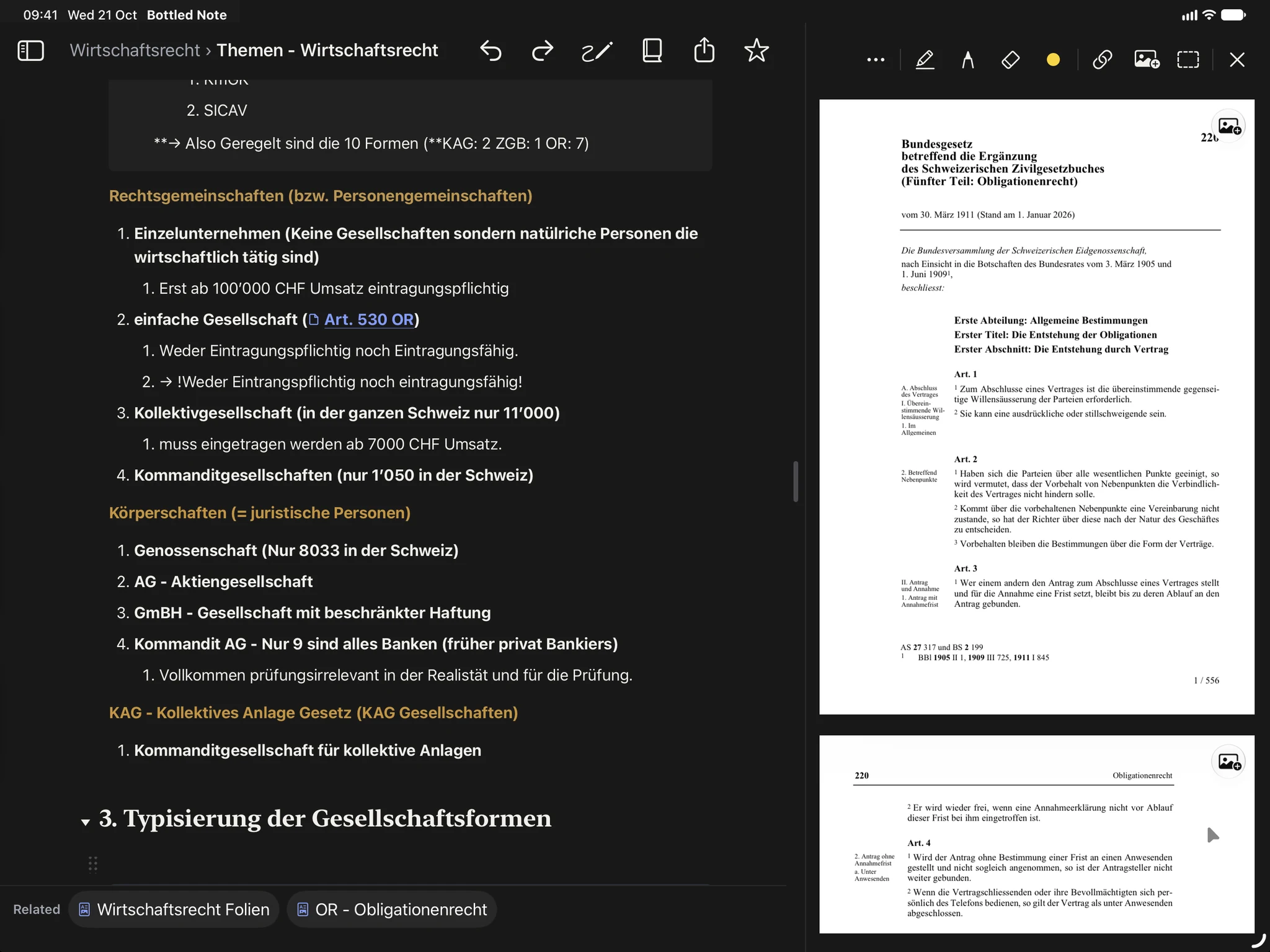Select the underline pen annotation tool

925,59
